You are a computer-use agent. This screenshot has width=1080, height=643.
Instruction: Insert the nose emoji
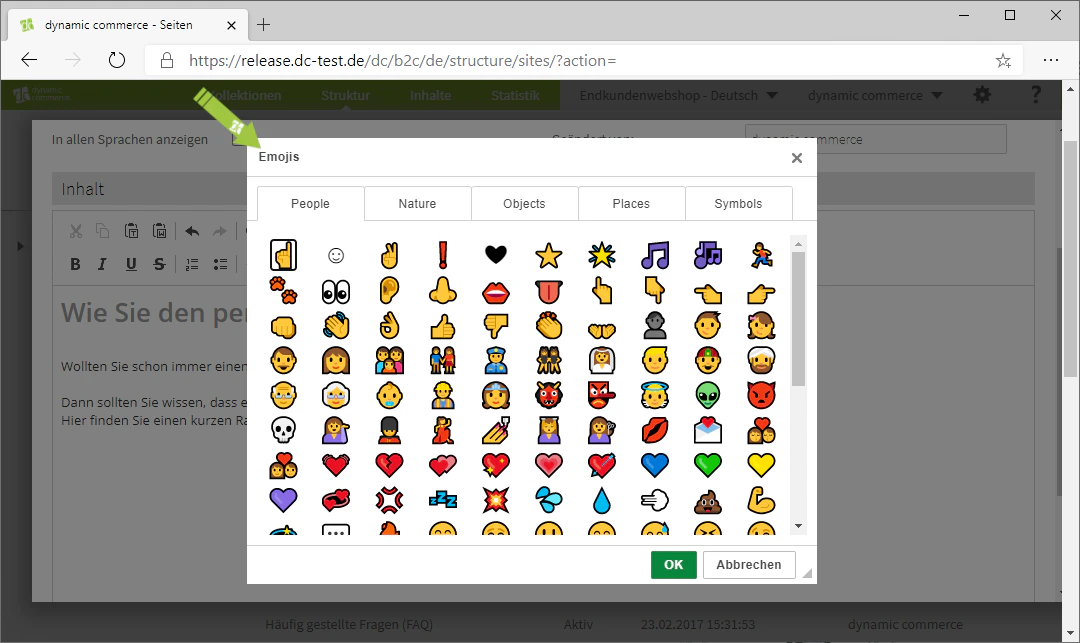click(x=443, y=291)
